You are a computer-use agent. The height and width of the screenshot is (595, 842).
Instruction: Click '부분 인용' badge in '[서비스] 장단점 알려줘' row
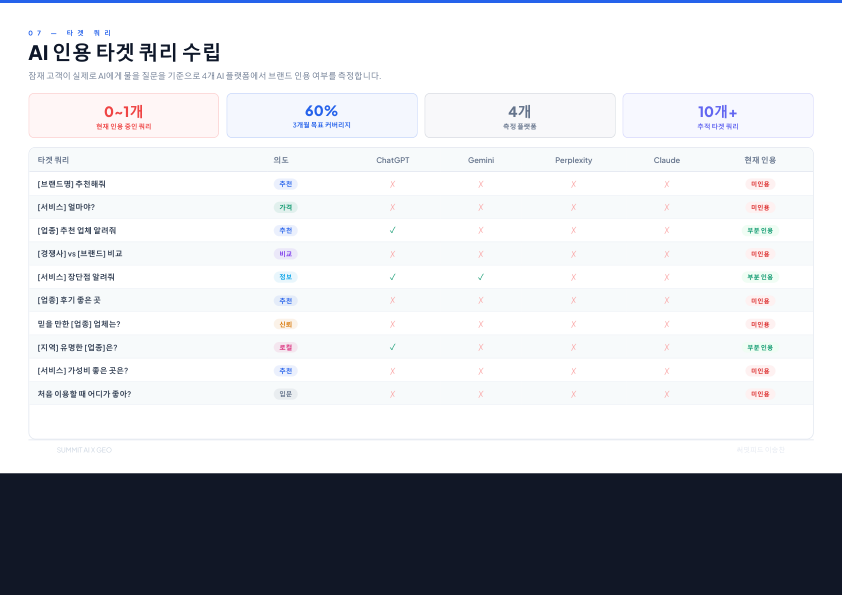[760, 277]
